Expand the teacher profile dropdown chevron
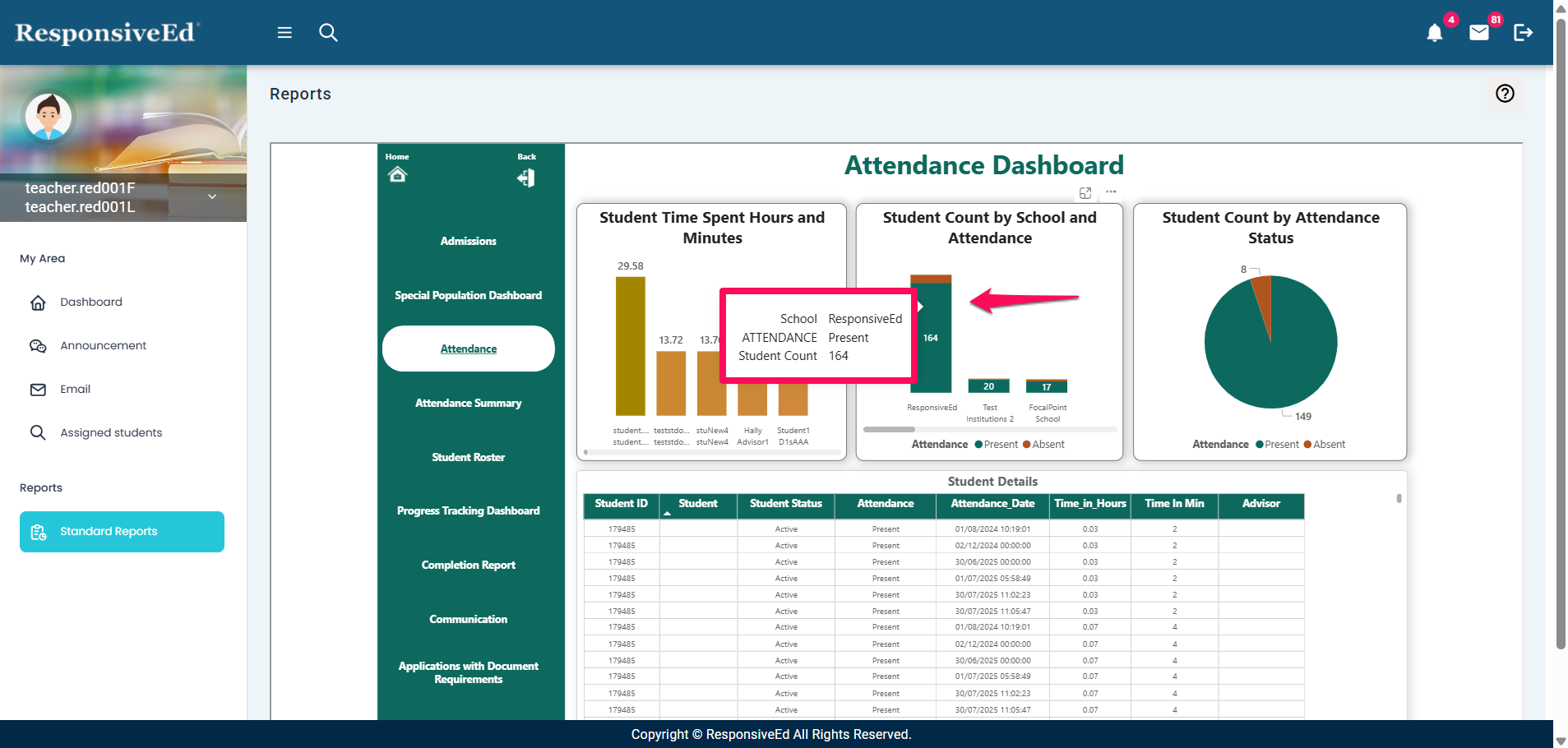This screenshot has width=1568, height=748. click(x=212, y=196)
